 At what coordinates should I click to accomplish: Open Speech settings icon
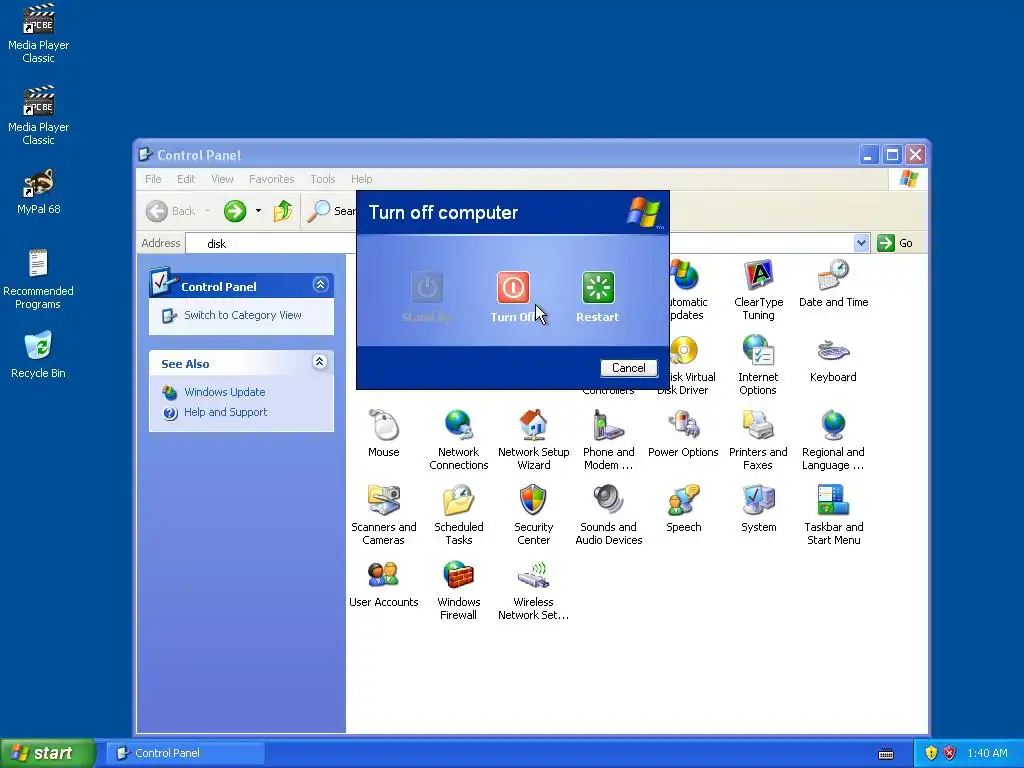[x=684, y=509]
